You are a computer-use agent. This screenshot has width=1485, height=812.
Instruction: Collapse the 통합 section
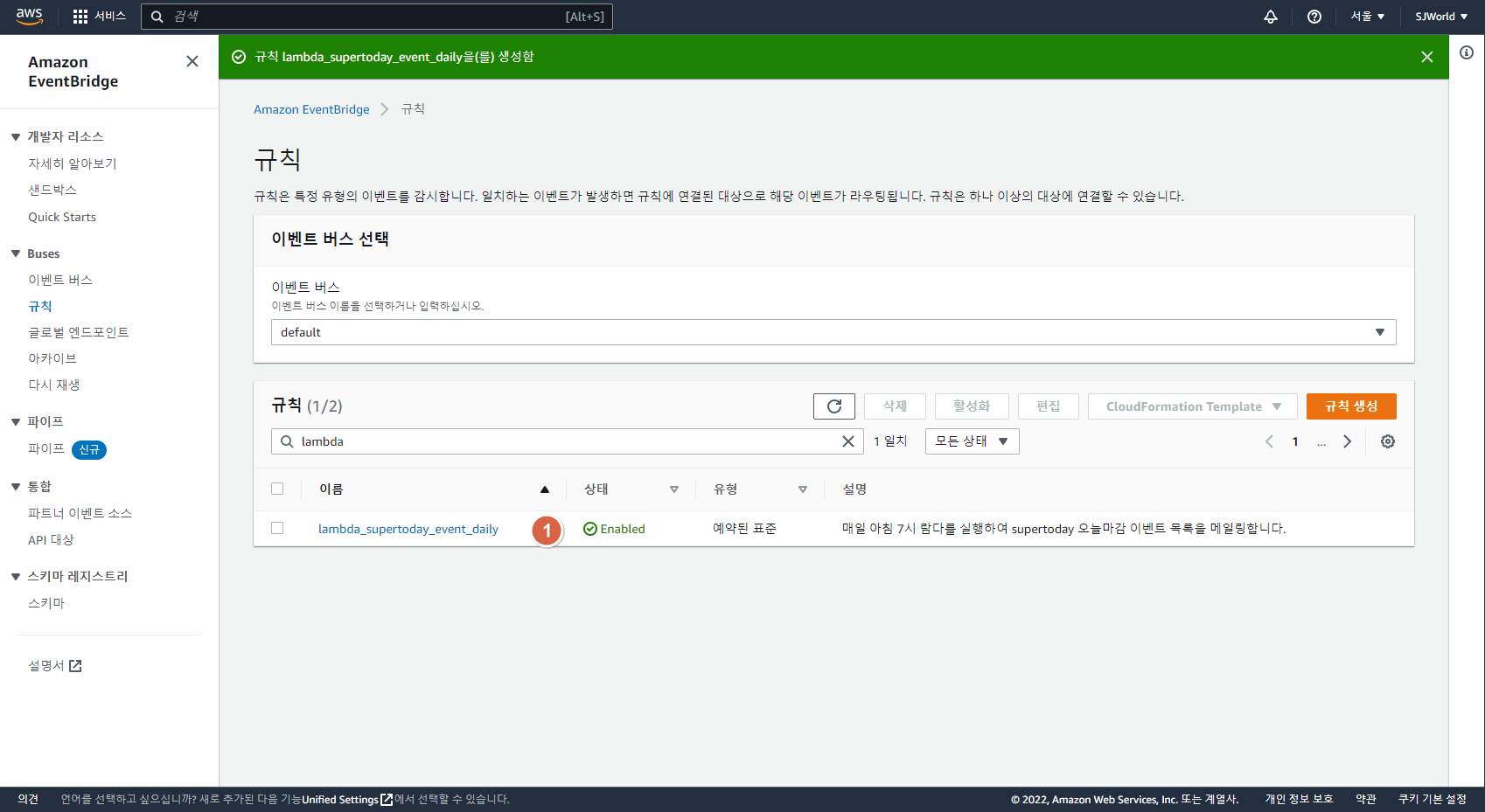coord(16,487)
